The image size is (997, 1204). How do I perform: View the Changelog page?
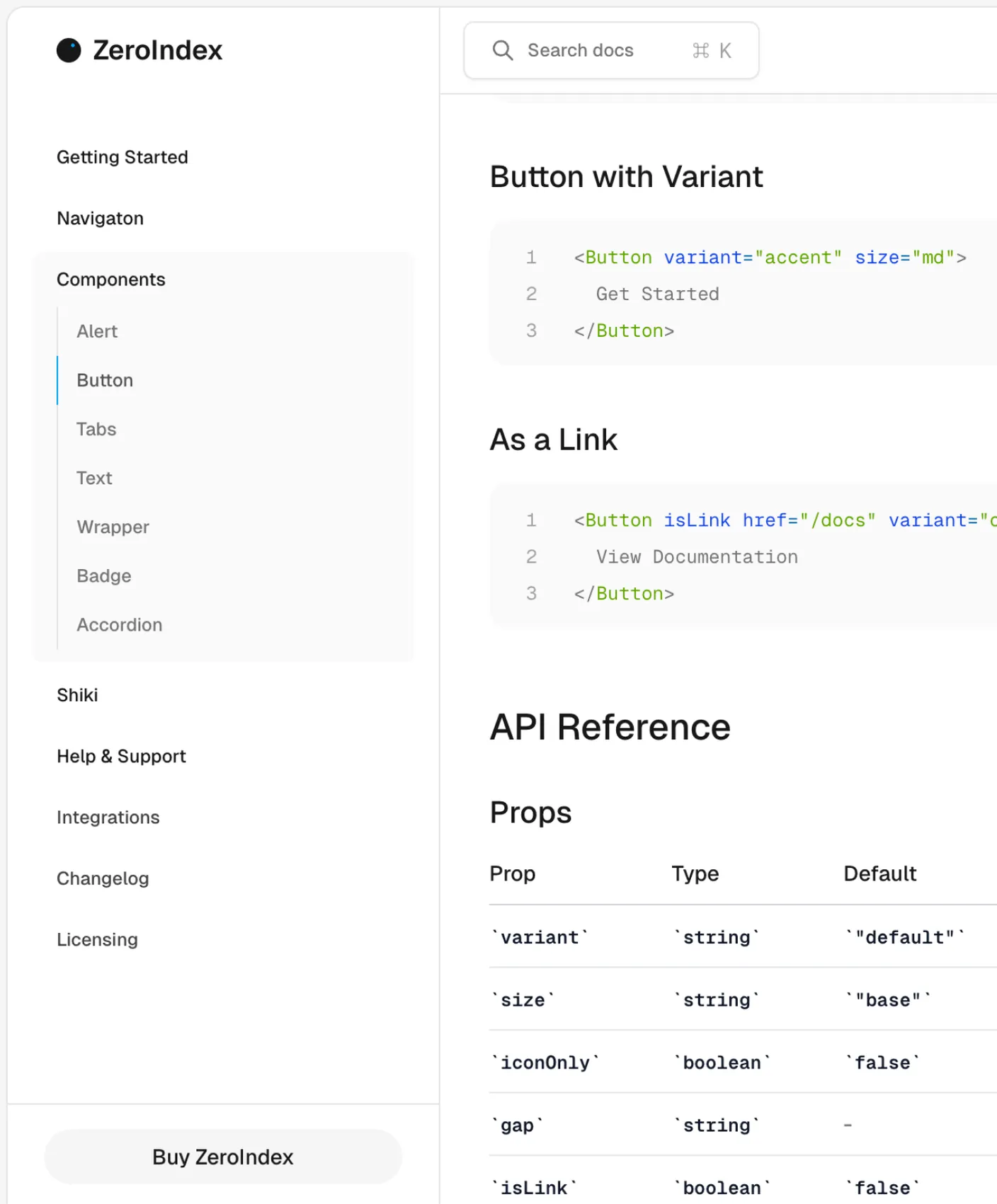click(x=103, y=878)
